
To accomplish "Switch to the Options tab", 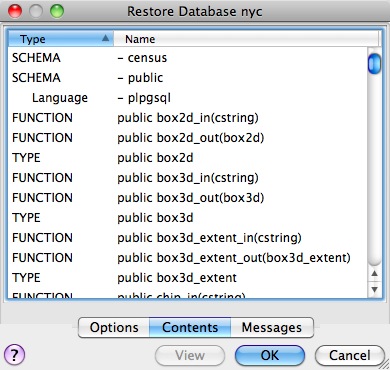I will coord(114,327).
